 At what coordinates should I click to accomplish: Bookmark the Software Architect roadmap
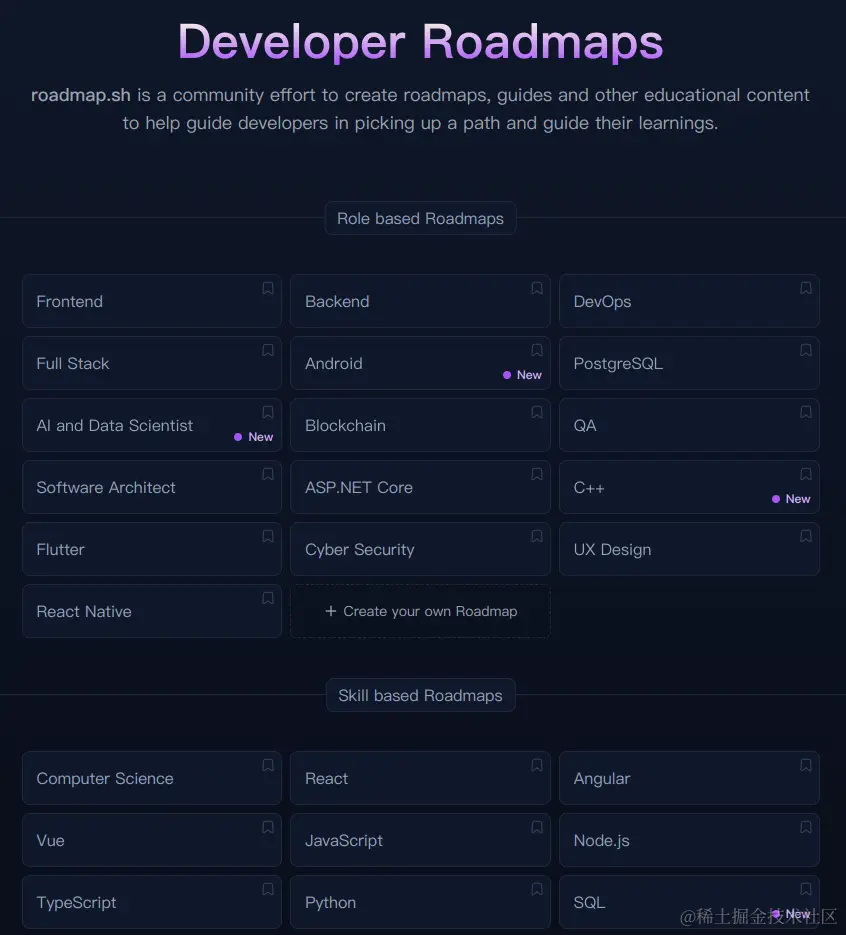[x=268, y=475]
